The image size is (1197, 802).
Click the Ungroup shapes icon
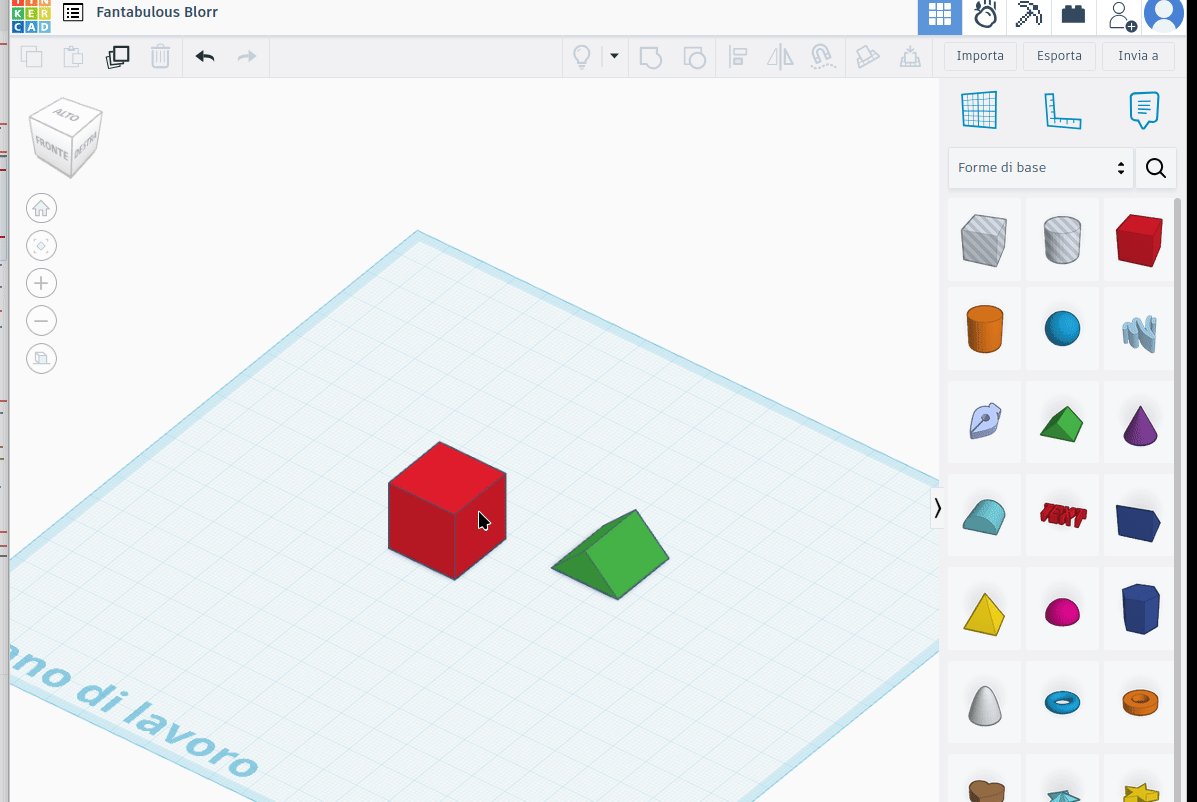[x=694, y=57]
